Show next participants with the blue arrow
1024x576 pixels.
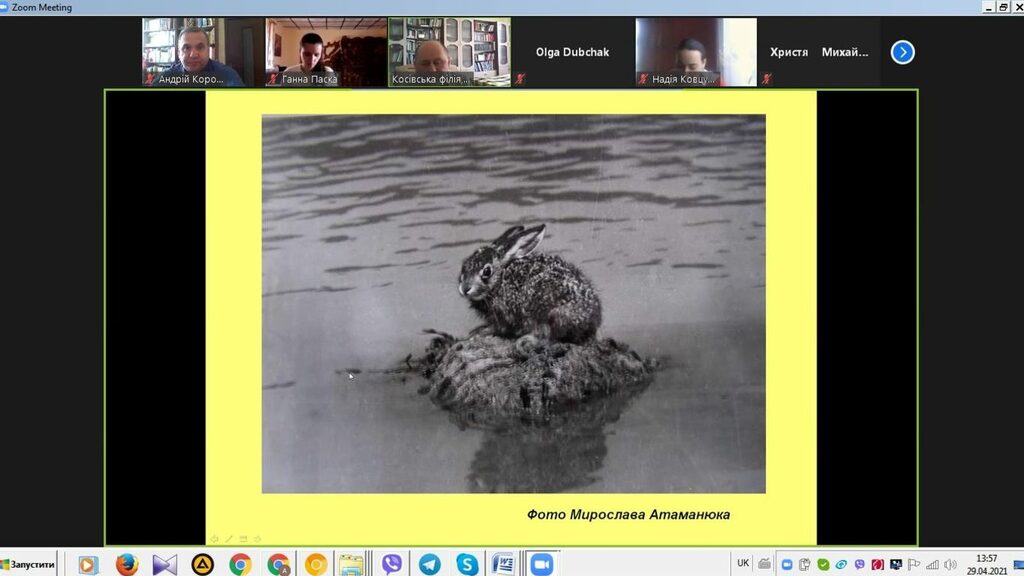(x=902, y=52)
